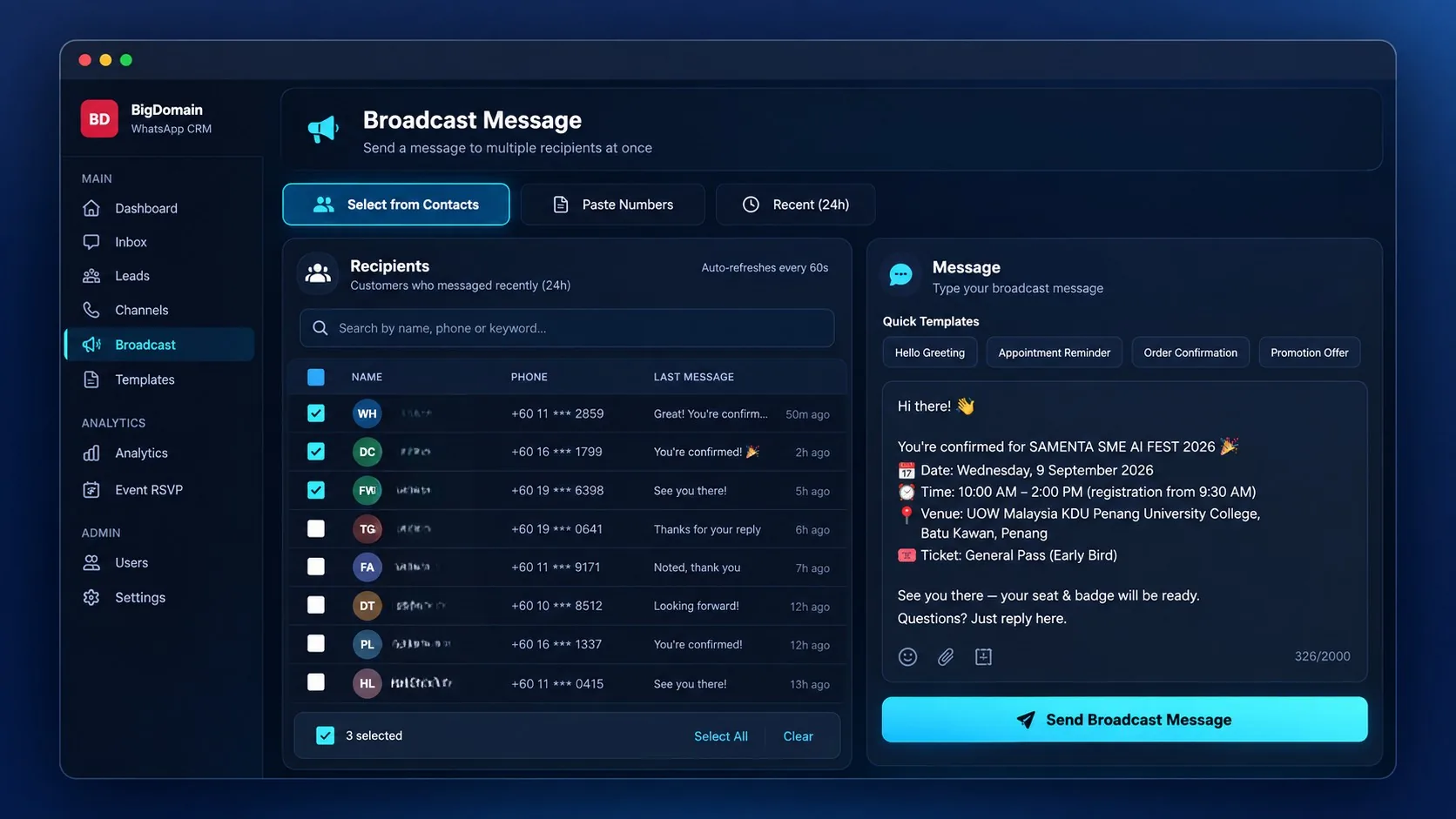
Task: Focus the search by name field
Action: (567, 328)
